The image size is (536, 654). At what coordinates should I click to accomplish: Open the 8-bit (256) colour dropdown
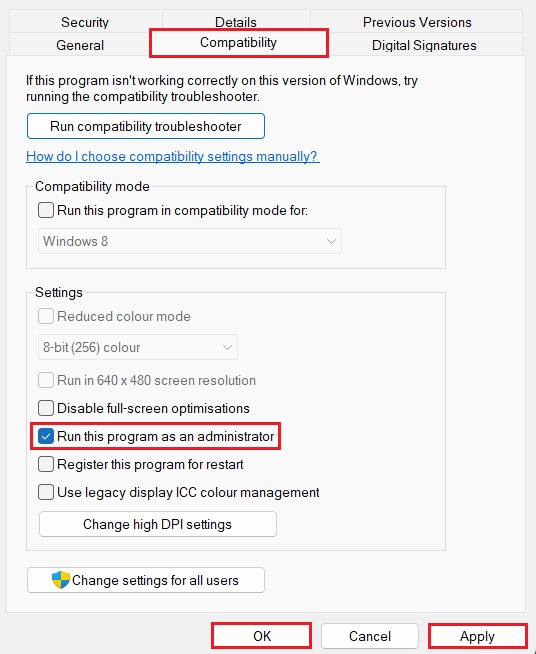(138, 347)
